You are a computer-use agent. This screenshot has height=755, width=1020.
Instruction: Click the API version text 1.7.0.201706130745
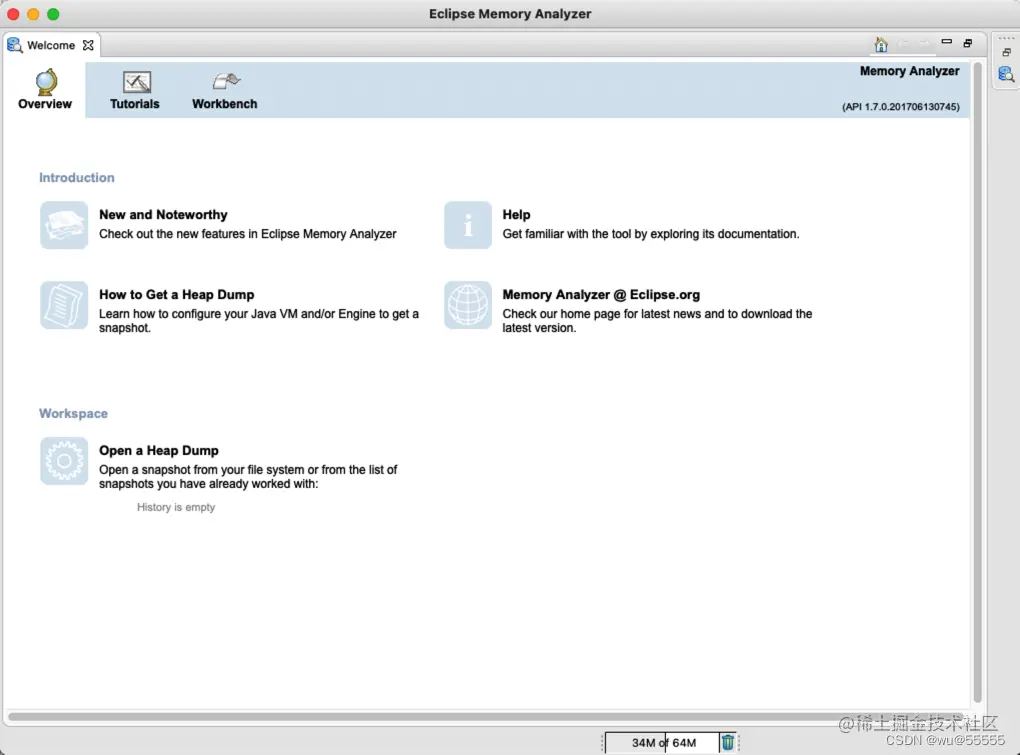tap(900, 107)
